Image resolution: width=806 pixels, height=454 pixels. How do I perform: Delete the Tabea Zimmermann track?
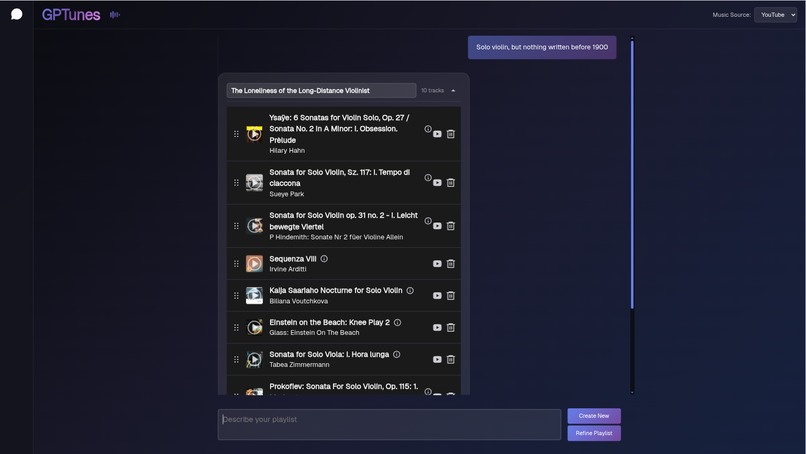[x=451, y=359]
